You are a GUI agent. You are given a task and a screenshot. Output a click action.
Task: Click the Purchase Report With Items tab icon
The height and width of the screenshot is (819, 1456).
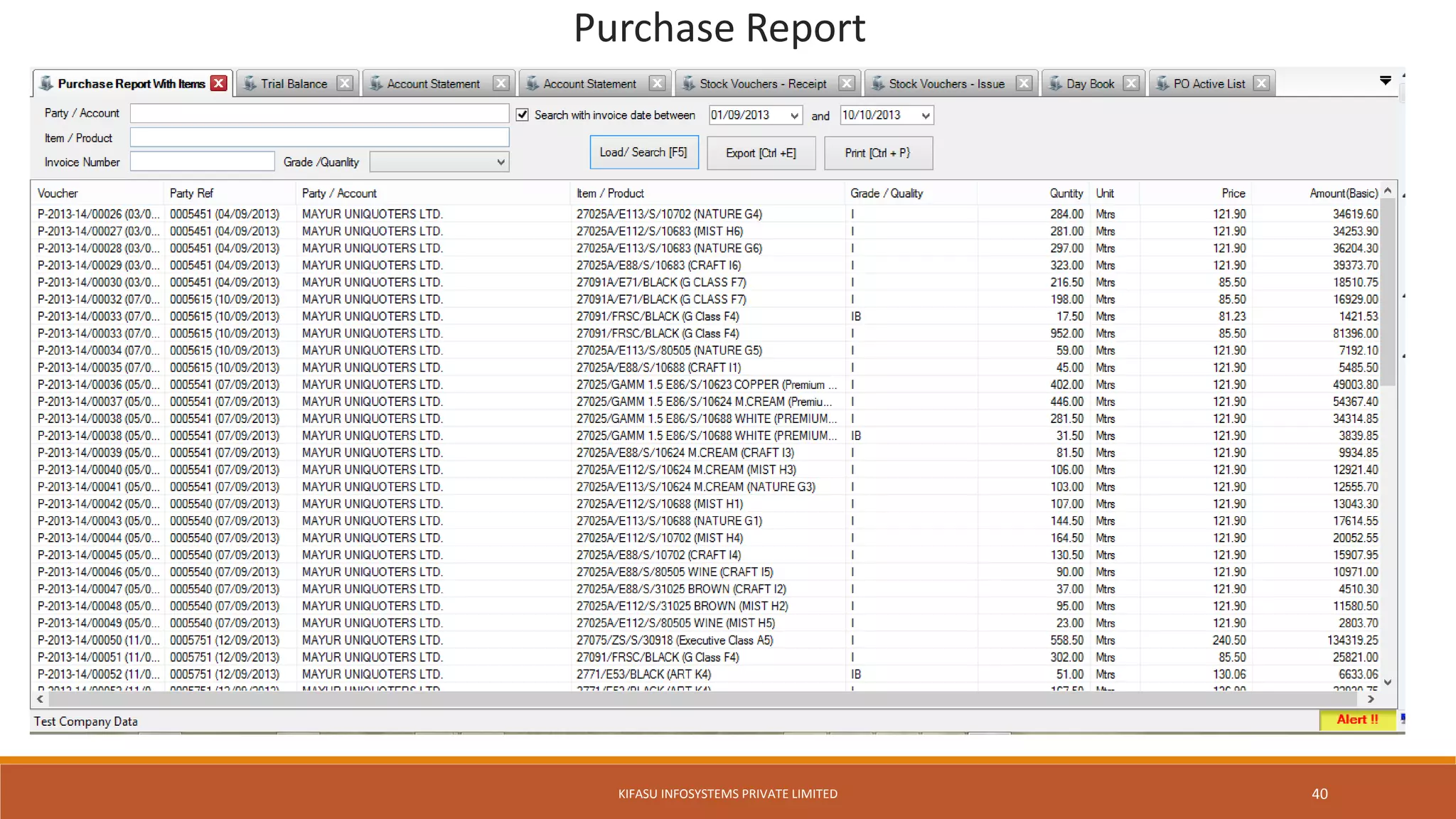point(46,83)
